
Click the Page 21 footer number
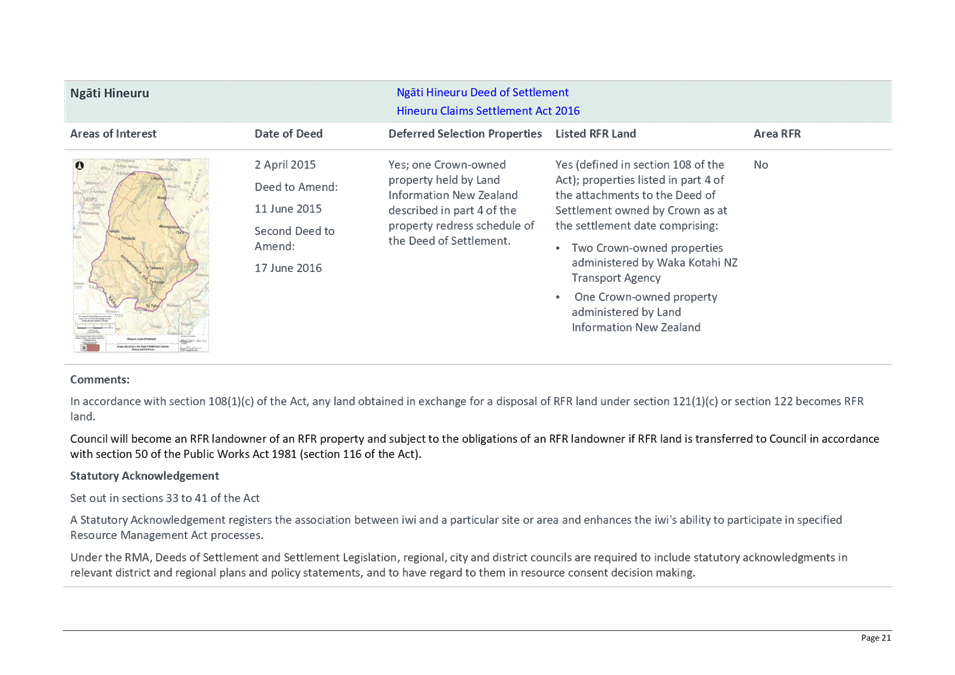(876, 638)
